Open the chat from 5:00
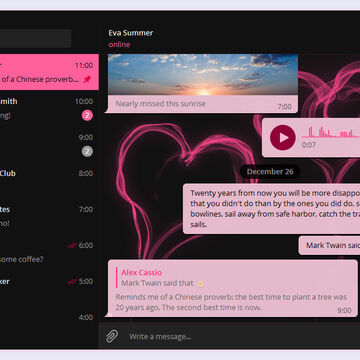Screen dimensions: 360x360 click(49, 288)
